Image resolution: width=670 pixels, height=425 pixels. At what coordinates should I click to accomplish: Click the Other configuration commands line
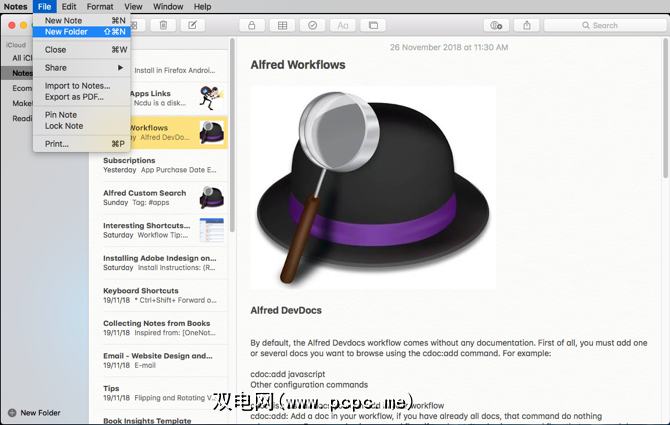click(x=309, y=385)
